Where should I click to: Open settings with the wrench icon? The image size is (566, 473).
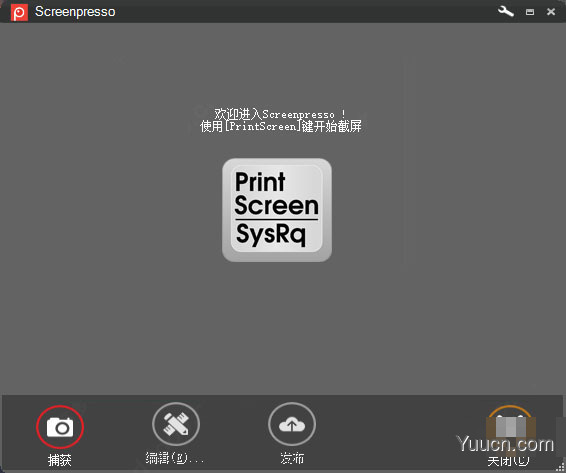point(506,12)
